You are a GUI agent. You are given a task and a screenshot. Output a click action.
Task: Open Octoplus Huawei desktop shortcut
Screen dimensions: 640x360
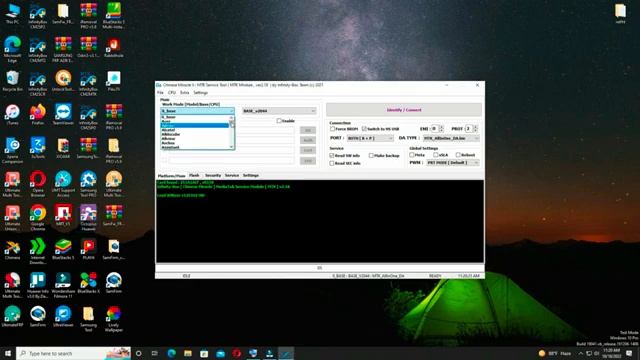[88, 218]
